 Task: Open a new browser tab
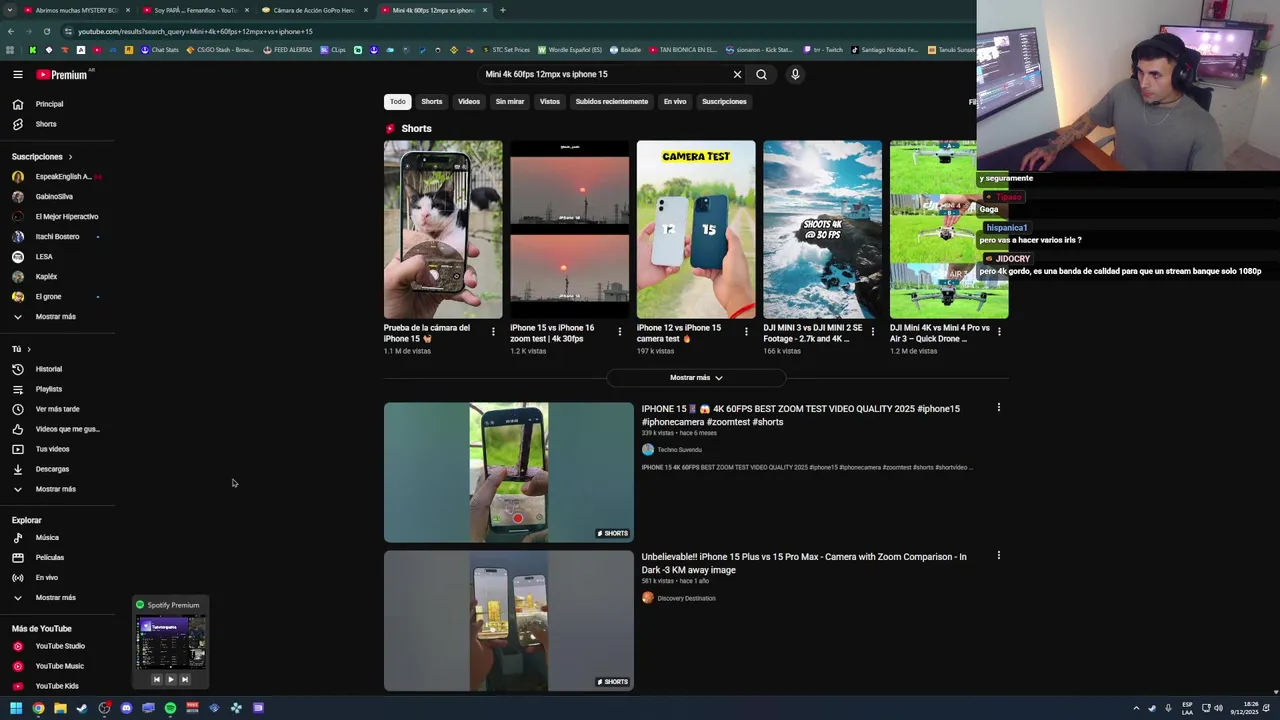click(502, 10)
